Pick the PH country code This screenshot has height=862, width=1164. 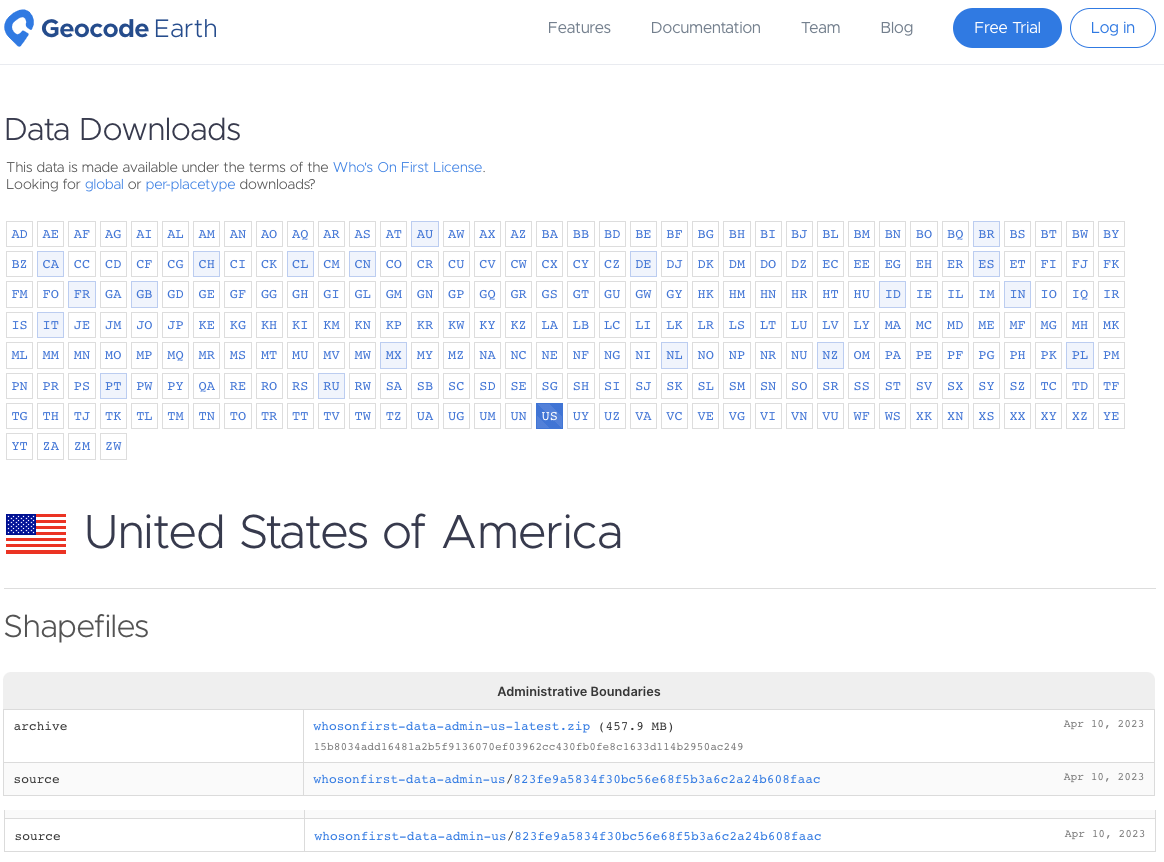pos(1017,356)
